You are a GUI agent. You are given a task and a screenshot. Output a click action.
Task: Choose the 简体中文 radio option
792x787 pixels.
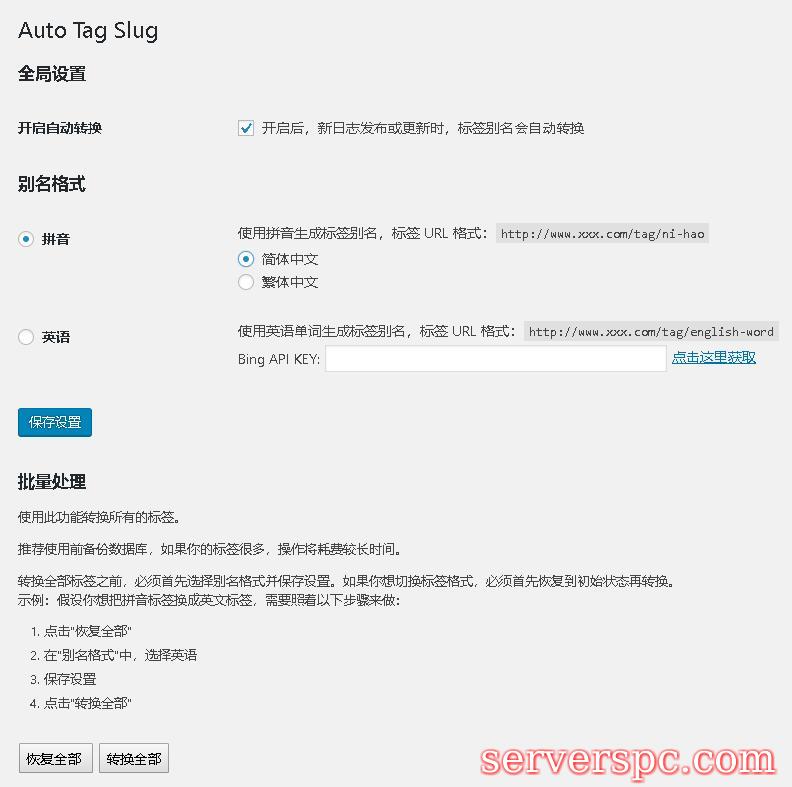pyautogui.click(x=246, y=259)
